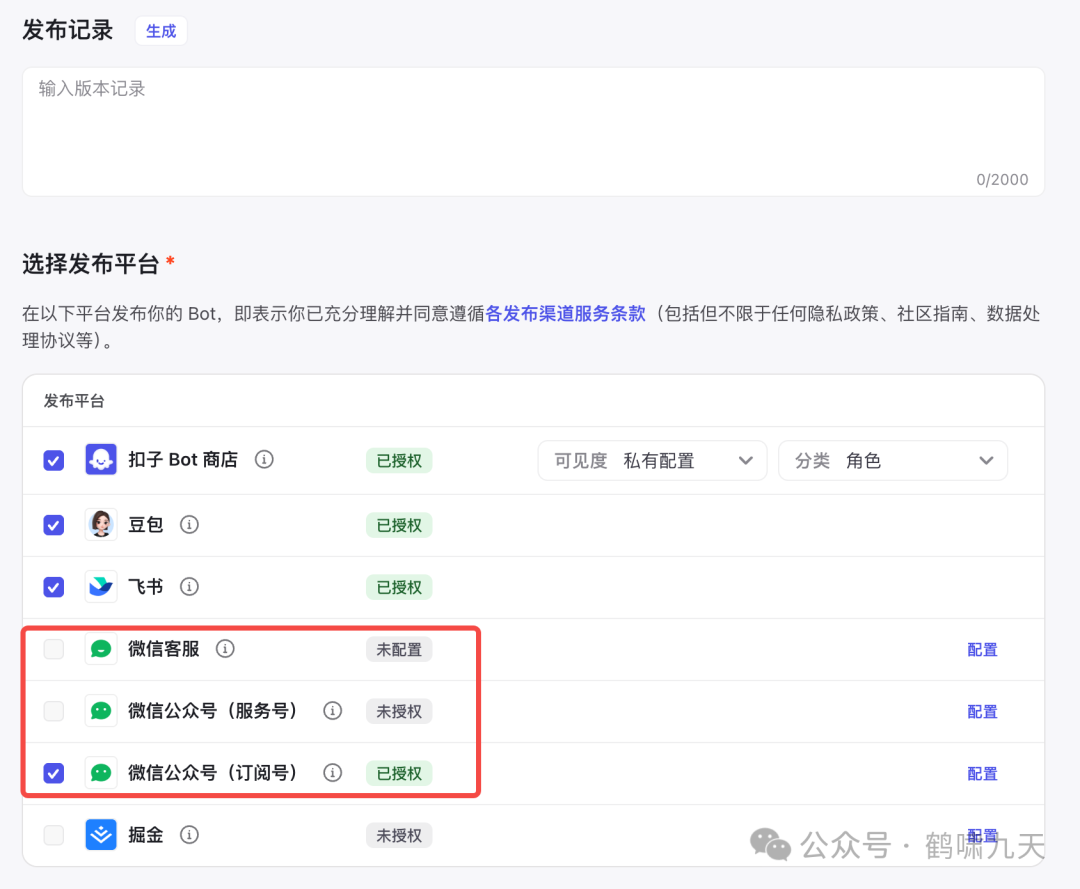Click 未授权 badge in 服务号 row

click(399, 711)
